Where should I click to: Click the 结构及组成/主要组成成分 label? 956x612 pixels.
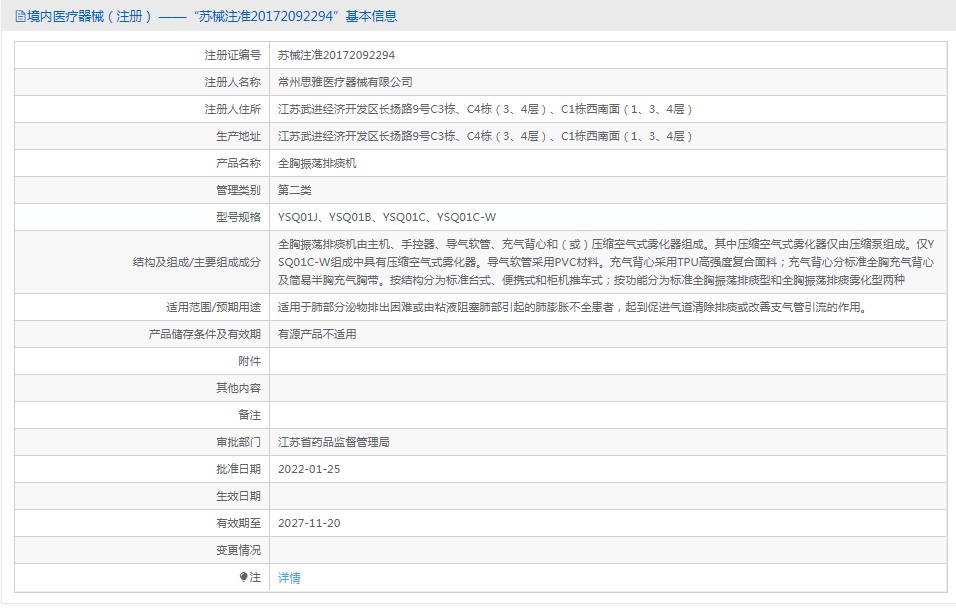(196, 262)
